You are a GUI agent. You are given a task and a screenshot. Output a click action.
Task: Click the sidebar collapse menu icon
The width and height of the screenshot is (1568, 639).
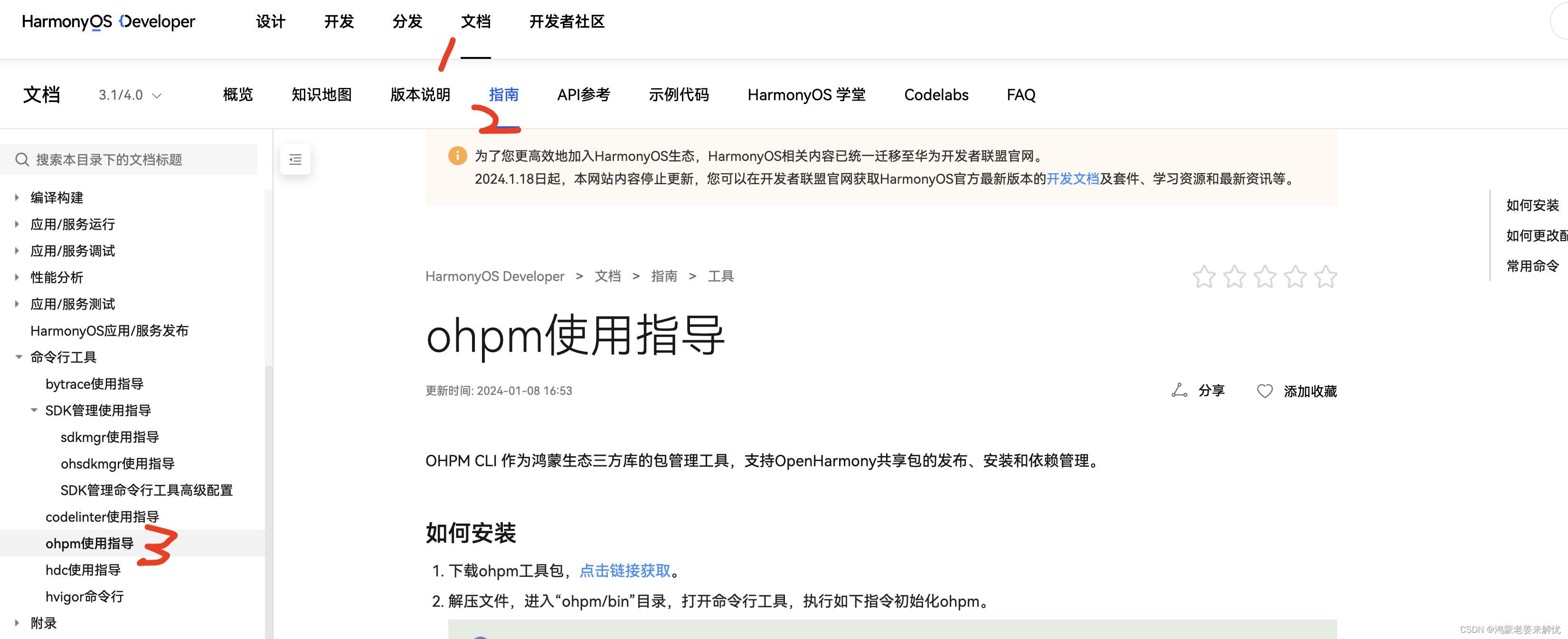(295, 160)
